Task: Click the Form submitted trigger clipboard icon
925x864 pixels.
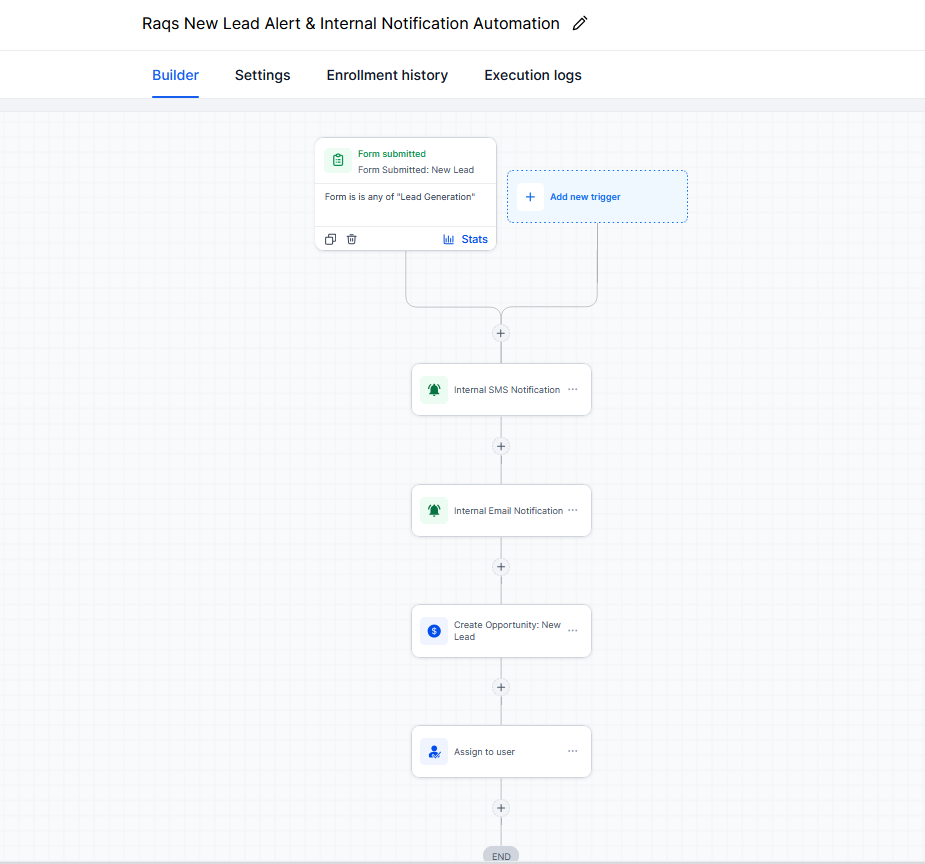Action: (x=338, y=160)
